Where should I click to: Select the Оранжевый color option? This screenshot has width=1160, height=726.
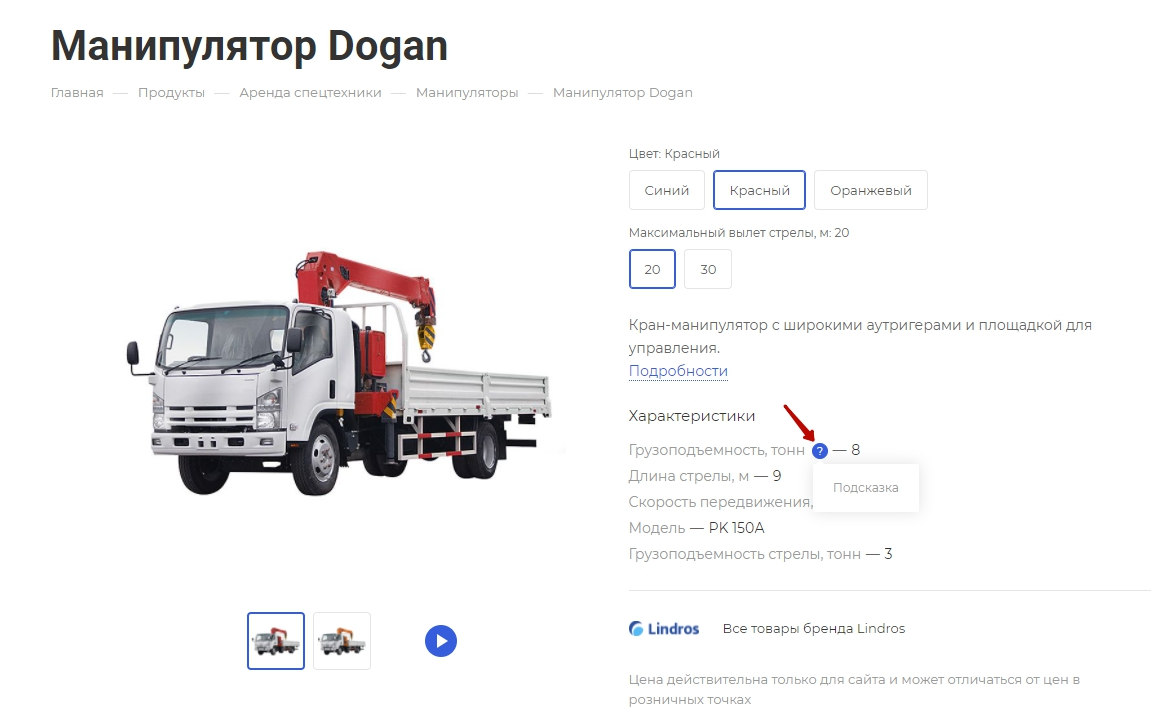(870, 190)
